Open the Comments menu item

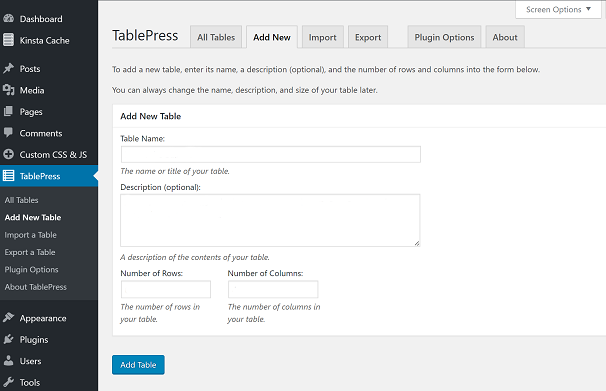click(41, 133)
